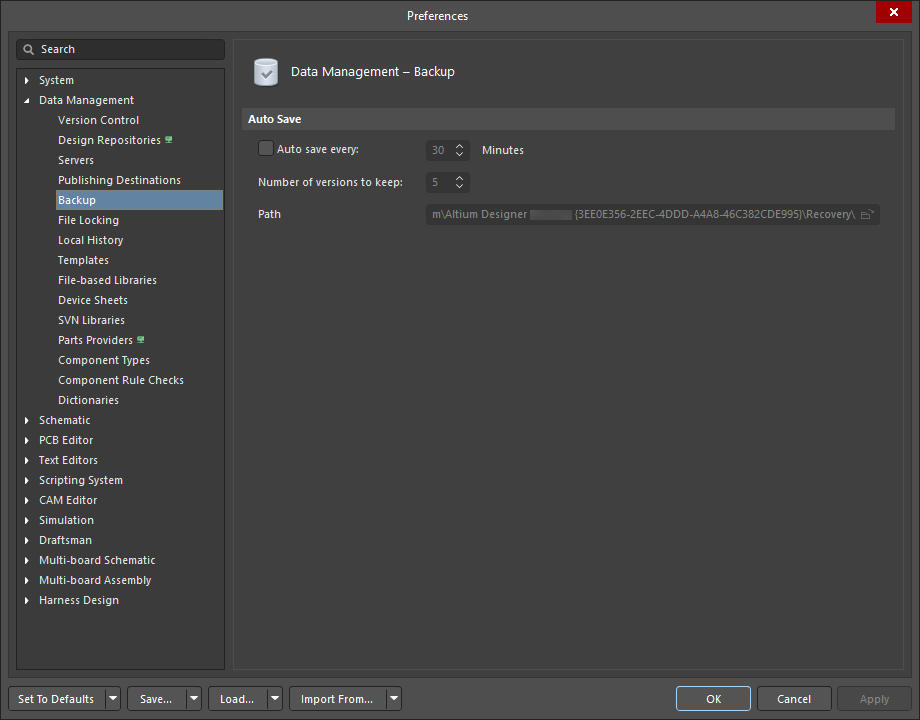Click the search magnifier icon
This screenshot has width=920, height=720.
[x=30, y=50]
